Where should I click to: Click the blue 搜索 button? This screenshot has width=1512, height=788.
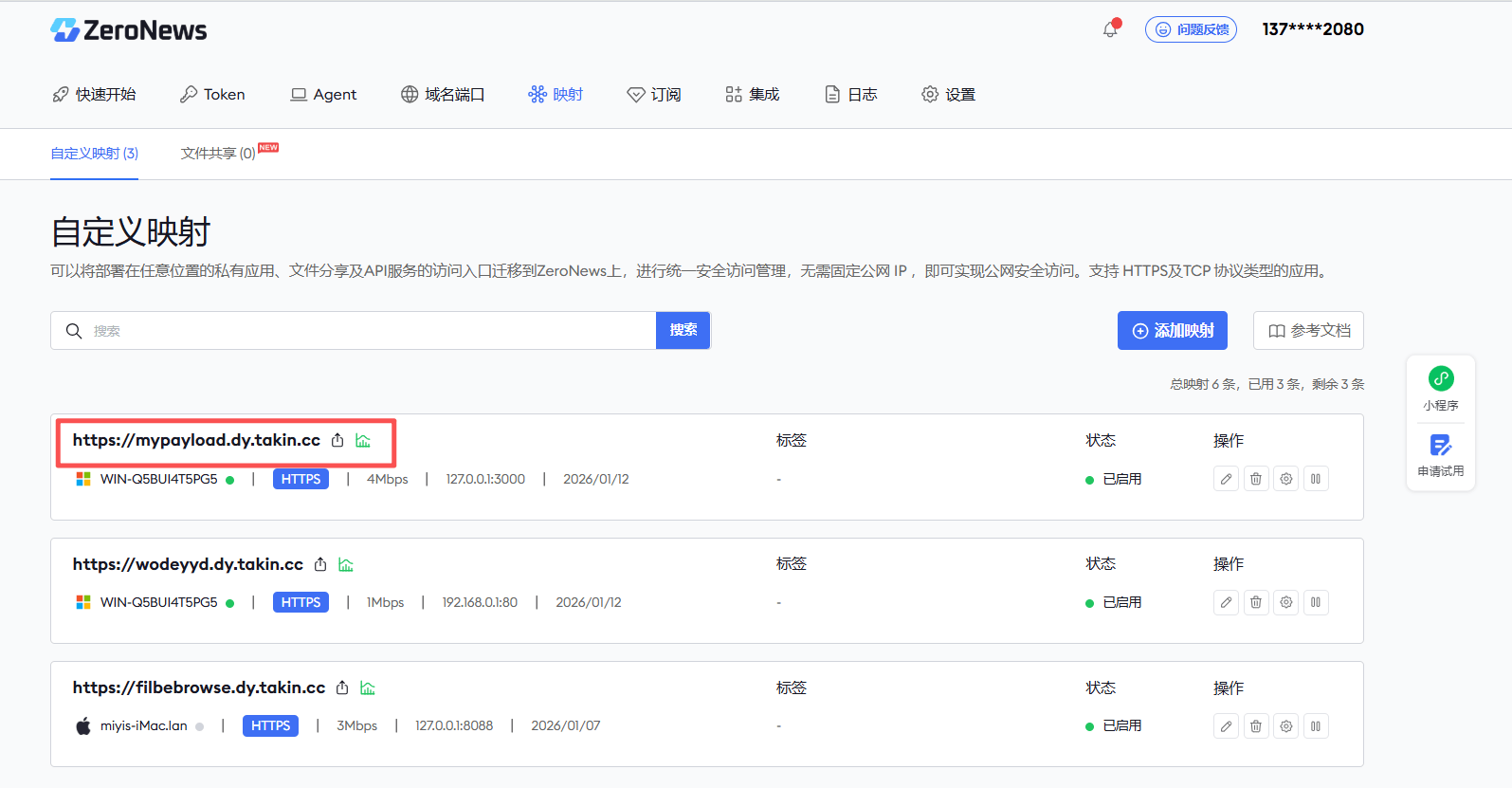coord(683,330)
